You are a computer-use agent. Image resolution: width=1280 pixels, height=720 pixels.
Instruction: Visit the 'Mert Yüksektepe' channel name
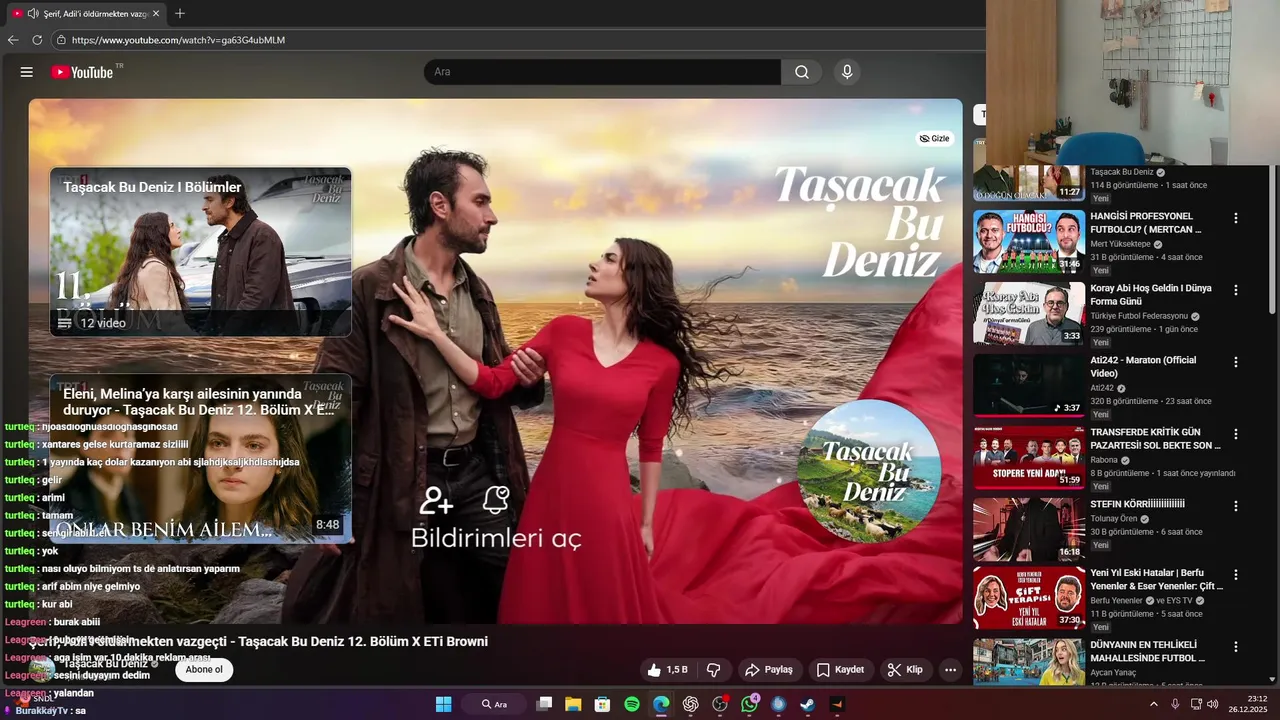pyautogui.click(x=1120, y=244)
